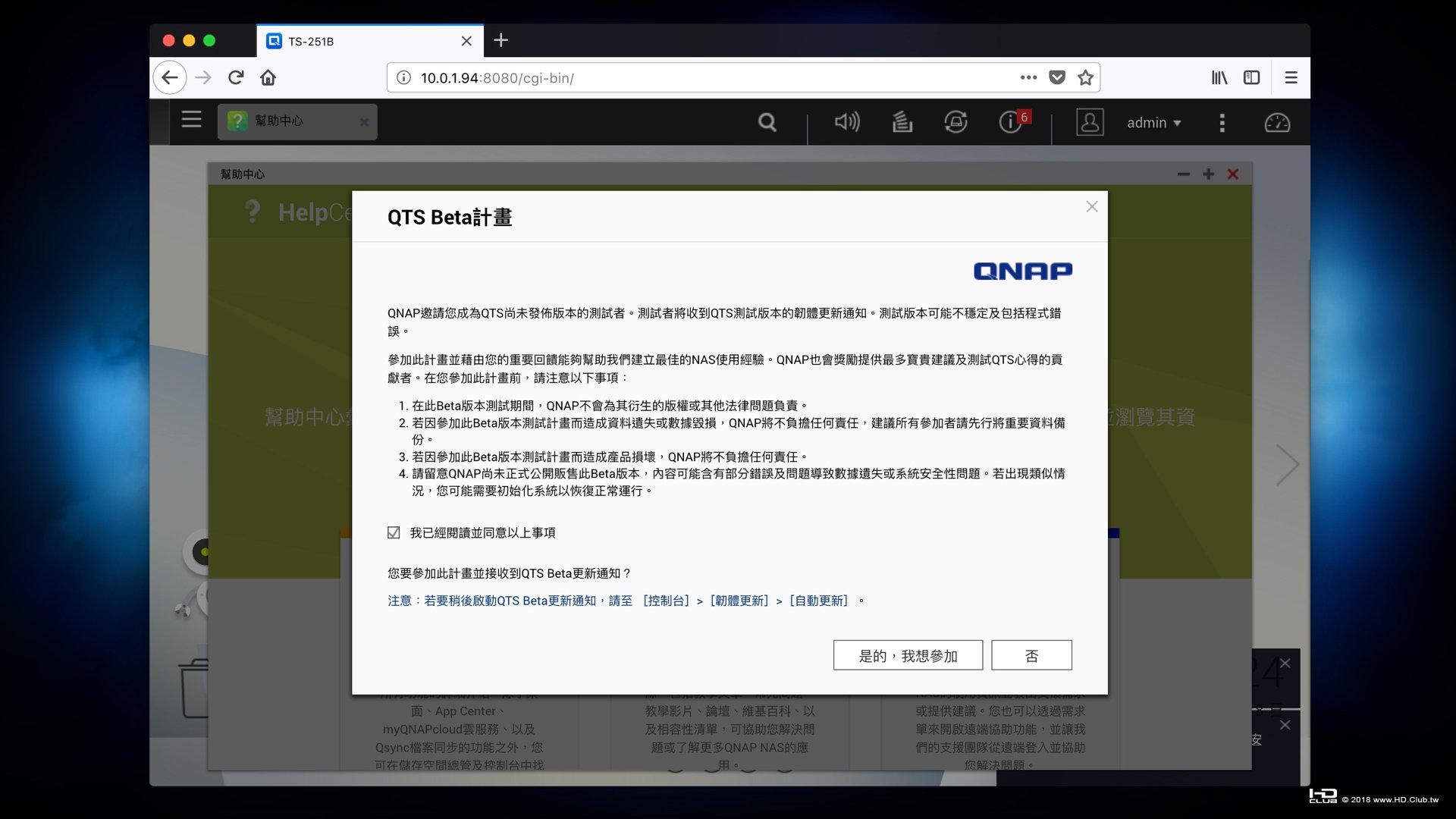Open page actions three-dot menu

pos(1028,77)
